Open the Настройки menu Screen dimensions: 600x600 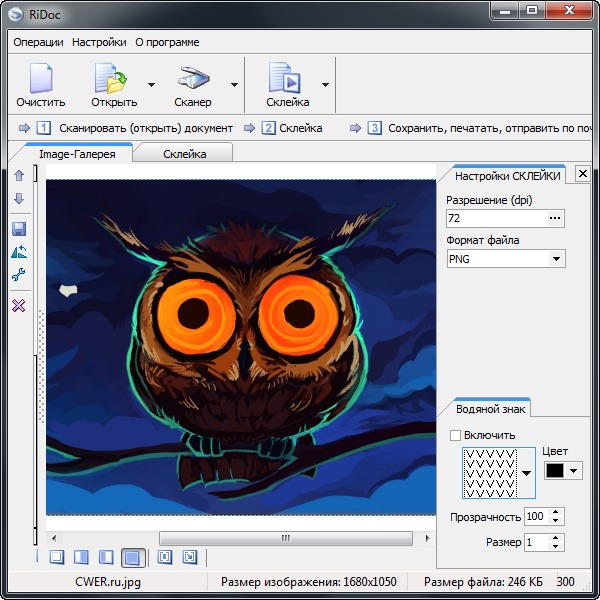[x=99, y=42]
